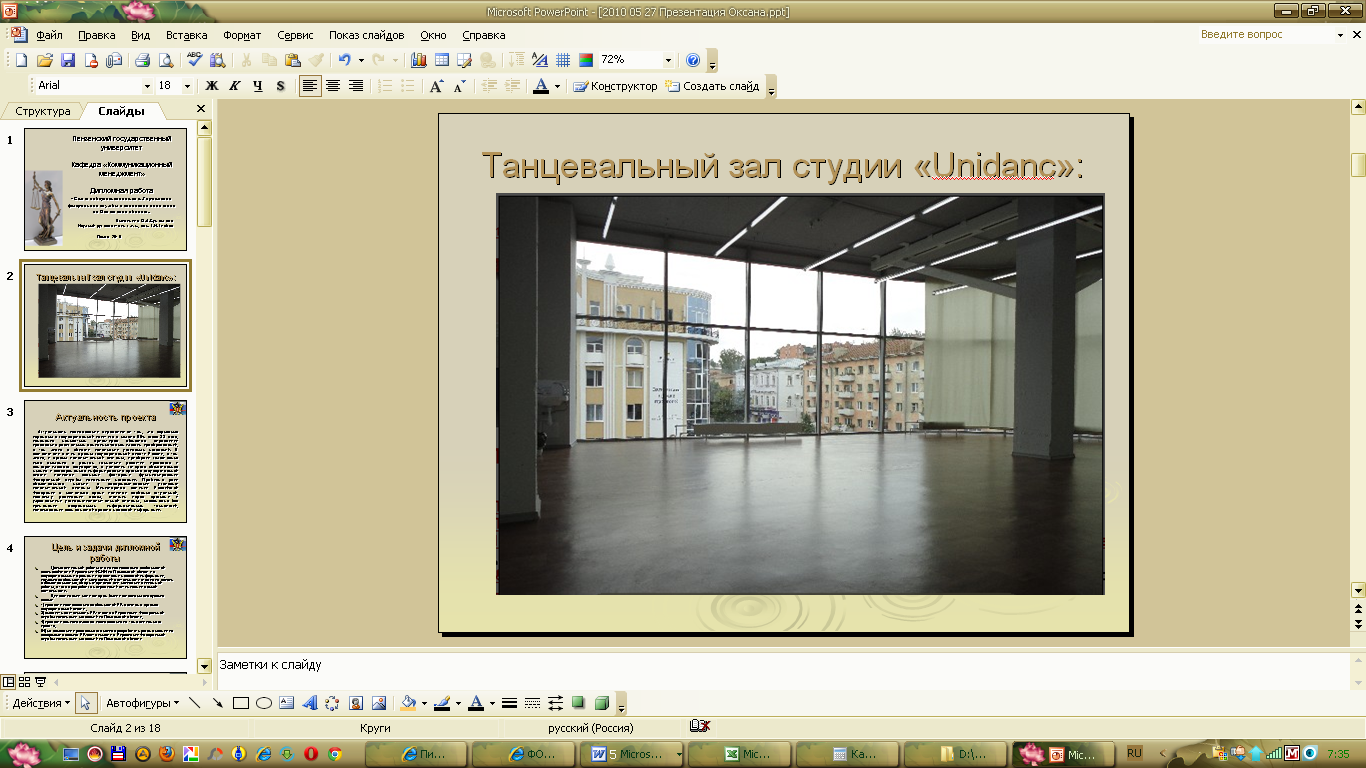The width and height of the screenshot is (1366, 768).
Task: Toggle the grid display
Action: click(563, 60)
